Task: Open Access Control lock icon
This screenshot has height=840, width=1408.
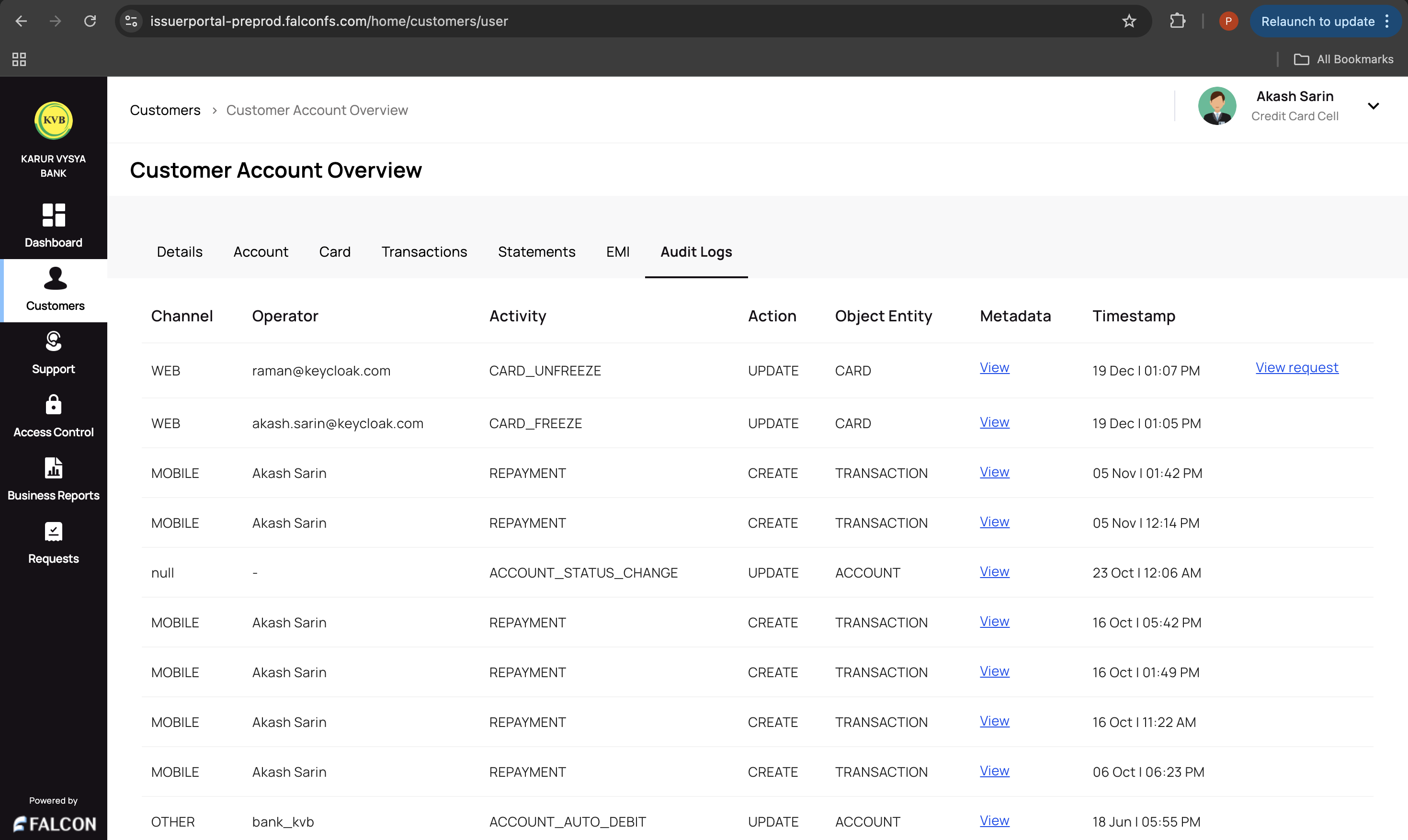Action: (x=54, y=405)
